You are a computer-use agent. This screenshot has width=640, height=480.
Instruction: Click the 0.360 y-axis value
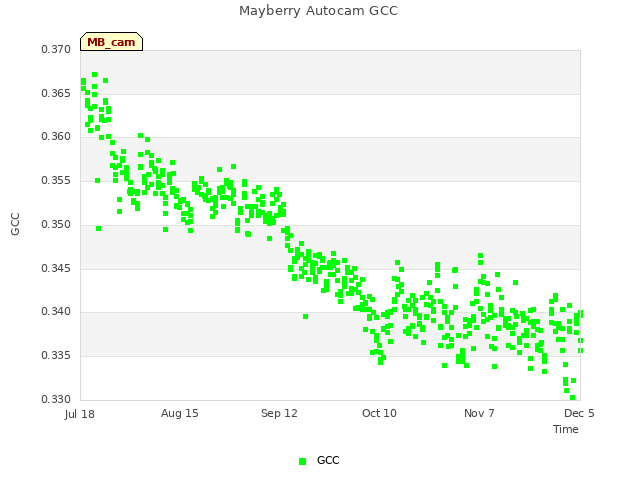pos(56,136)
